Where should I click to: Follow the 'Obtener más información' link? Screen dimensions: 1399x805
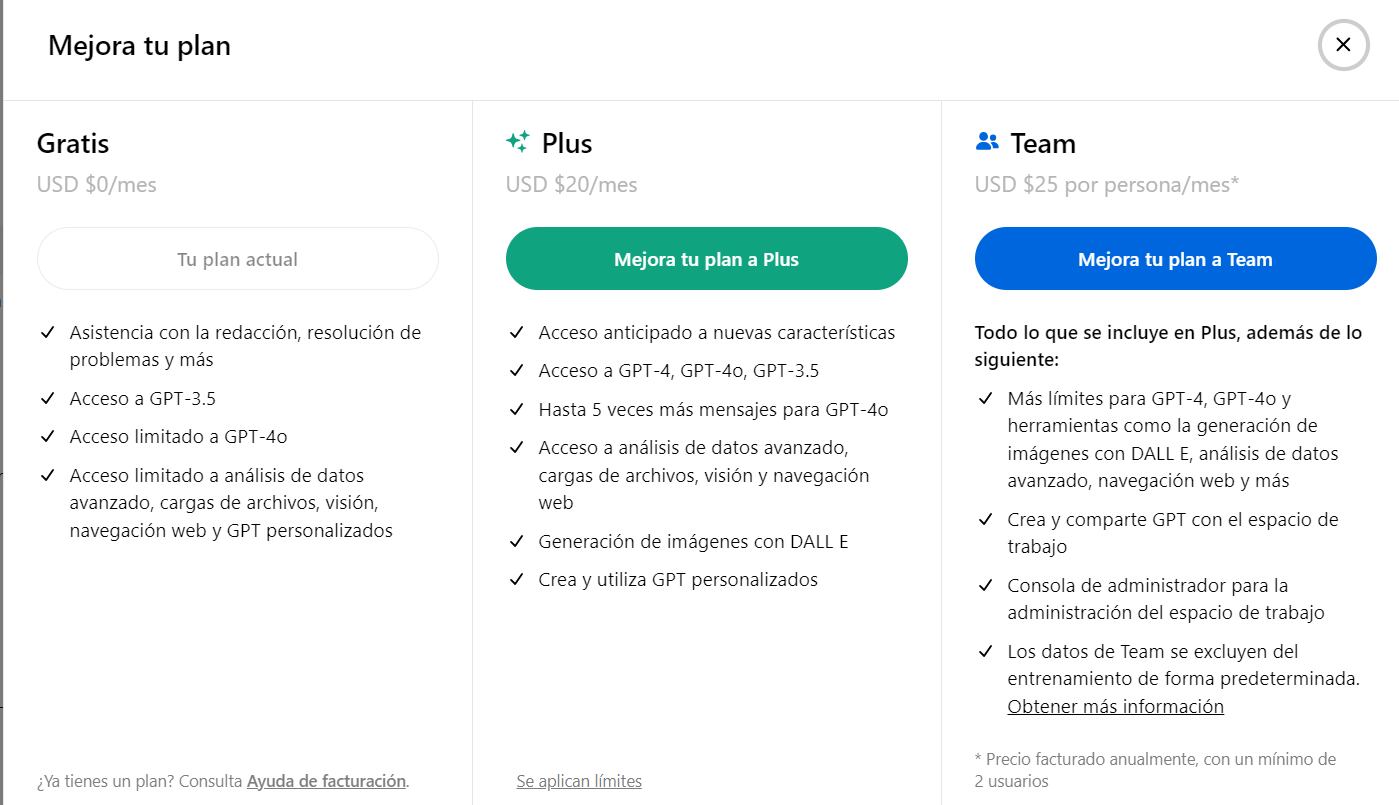click(x=1115, y=706)
